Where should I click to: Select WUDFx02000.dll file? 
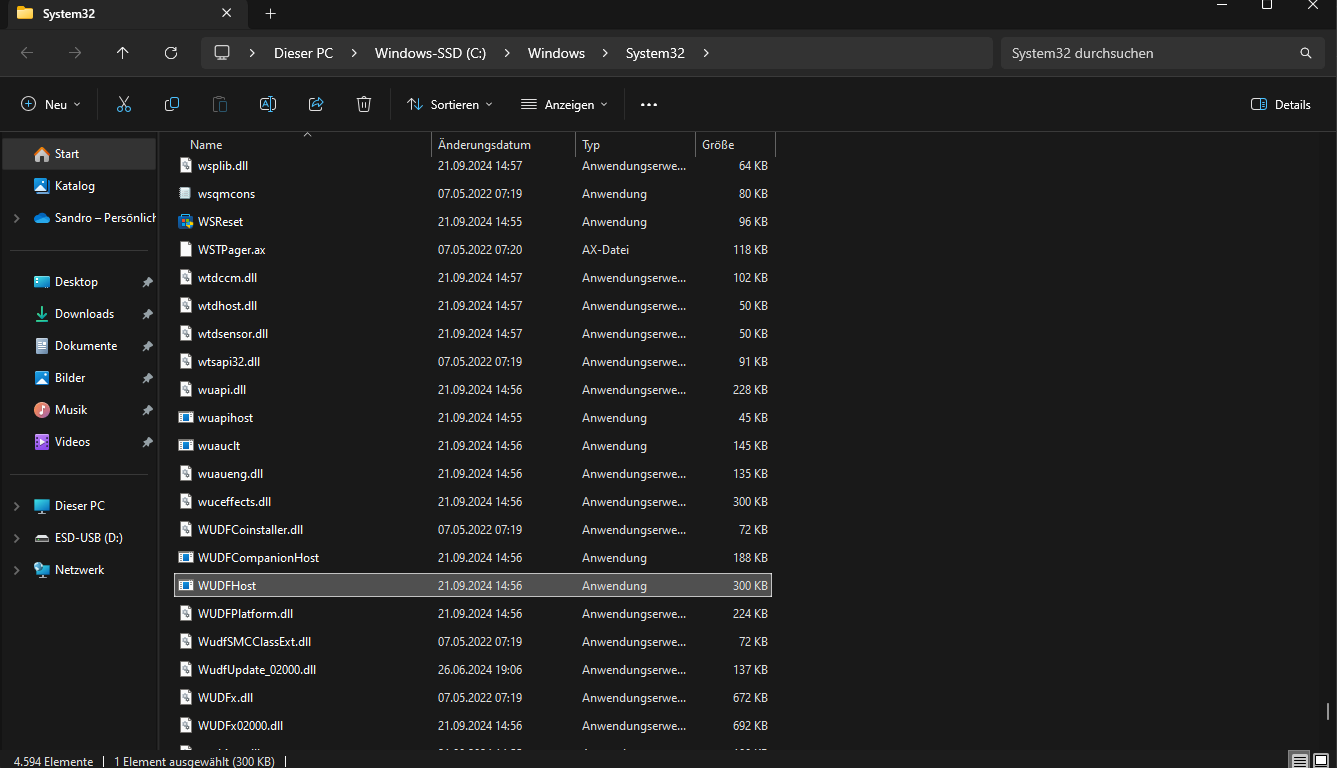point(473,726)
